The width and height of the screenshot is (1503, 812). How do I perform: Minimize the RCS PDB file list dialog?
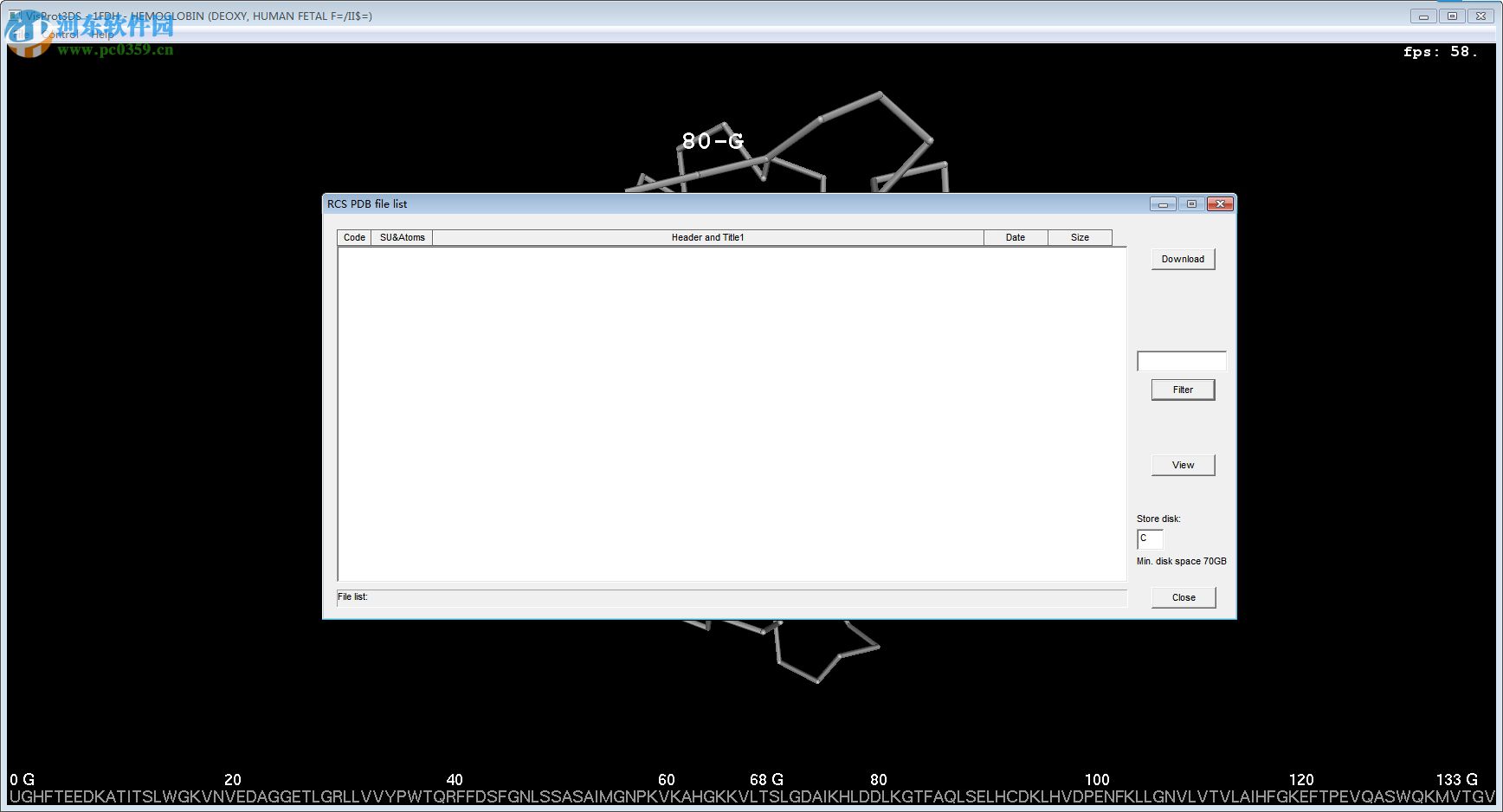[x=1163, y=204]
